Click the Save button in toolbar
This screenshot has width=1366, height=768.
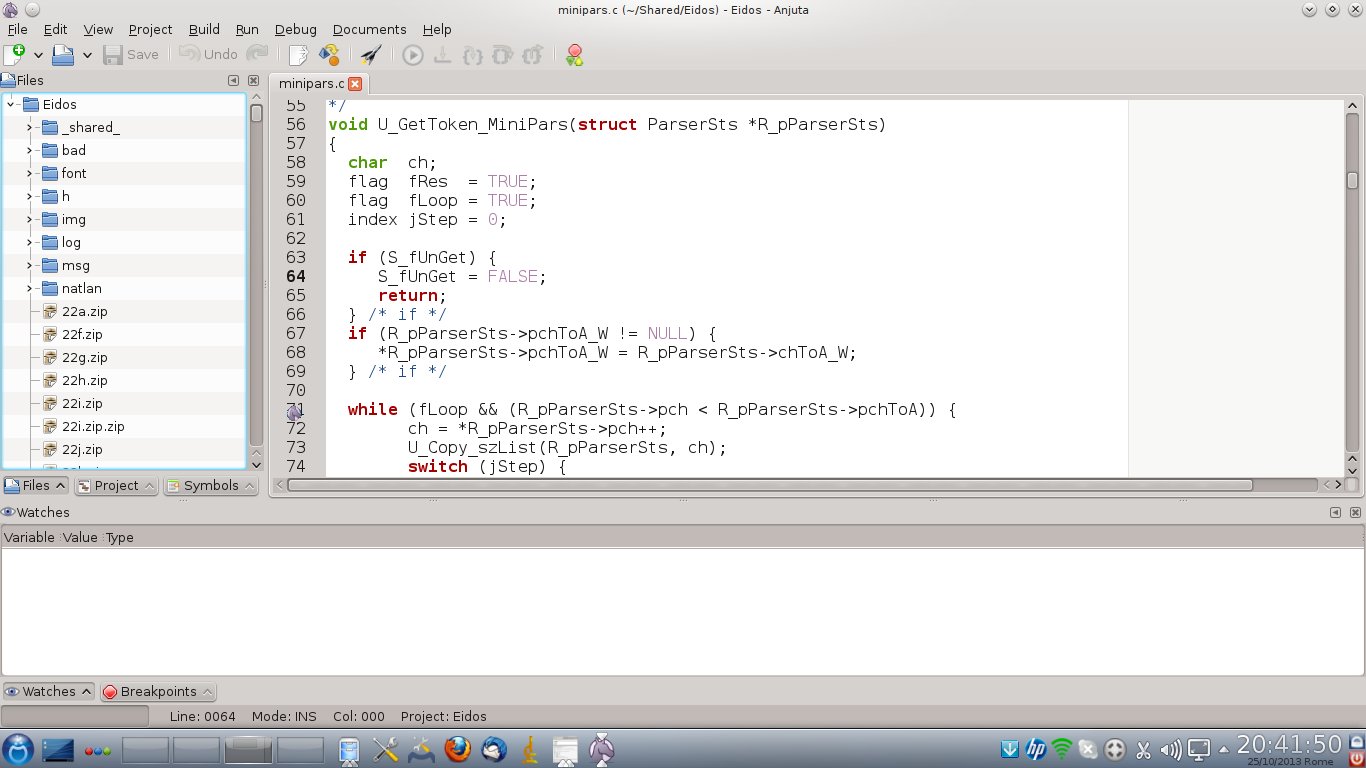131,54
